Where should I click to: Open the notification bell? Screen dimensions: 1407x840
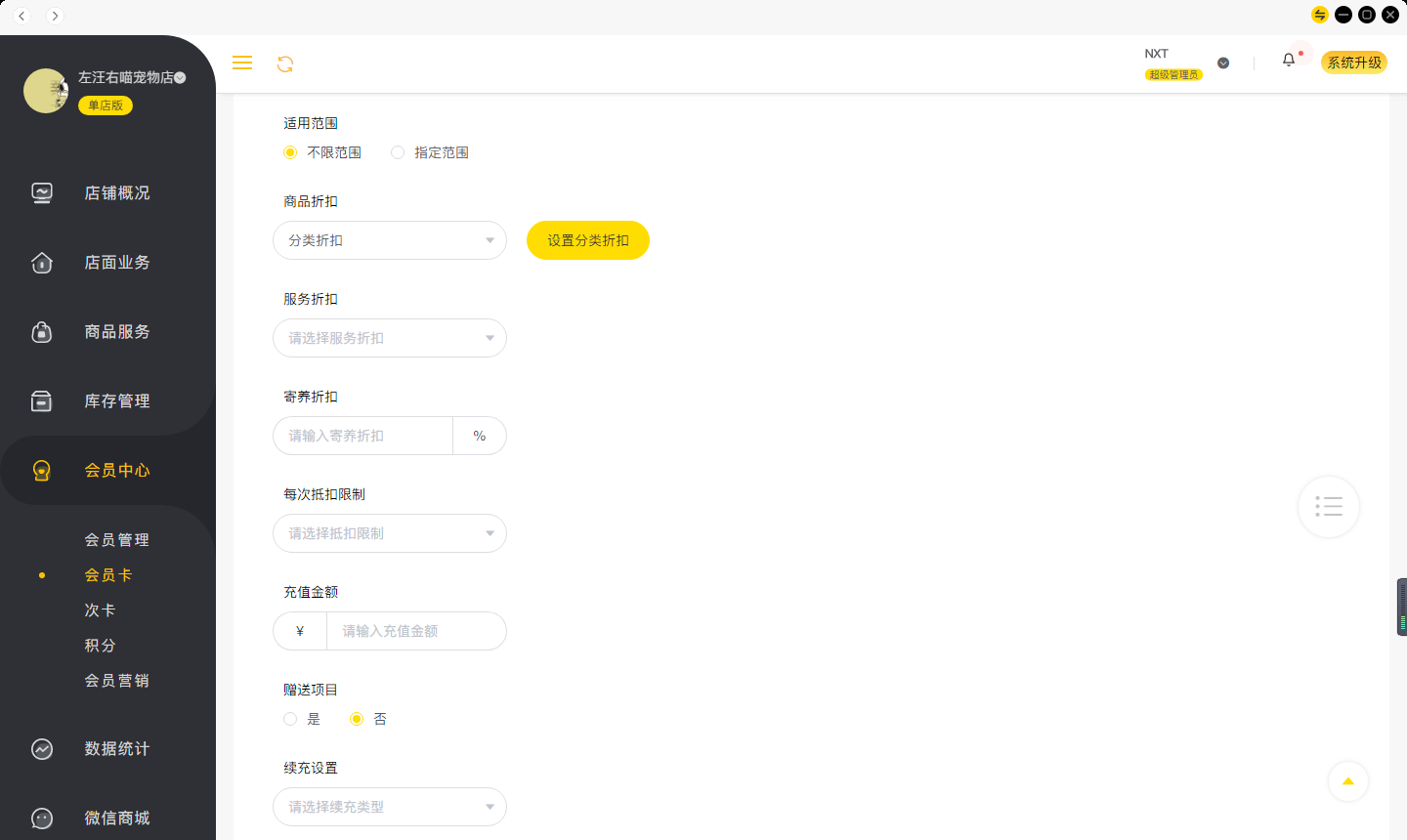(x=1289, y=60)
